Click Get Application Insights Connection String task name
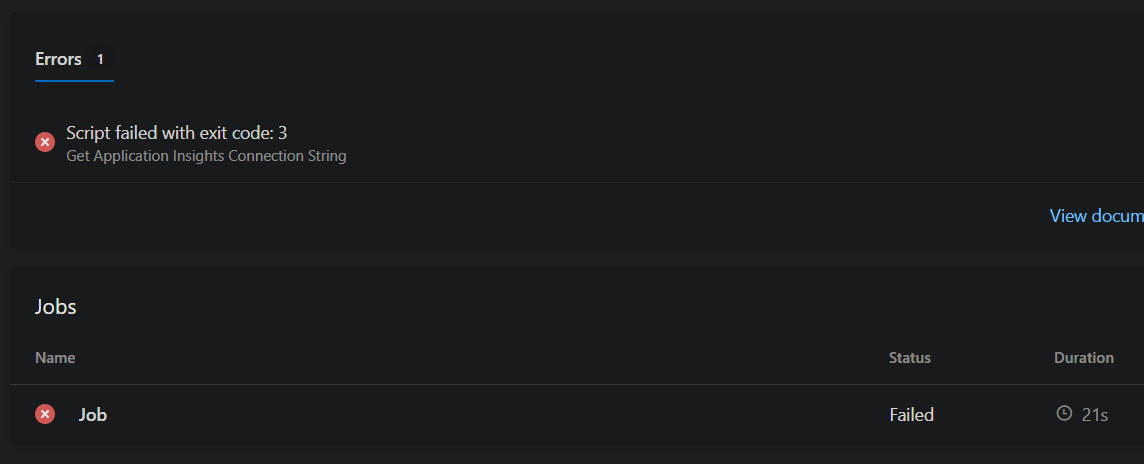 [x=206, y=156]
